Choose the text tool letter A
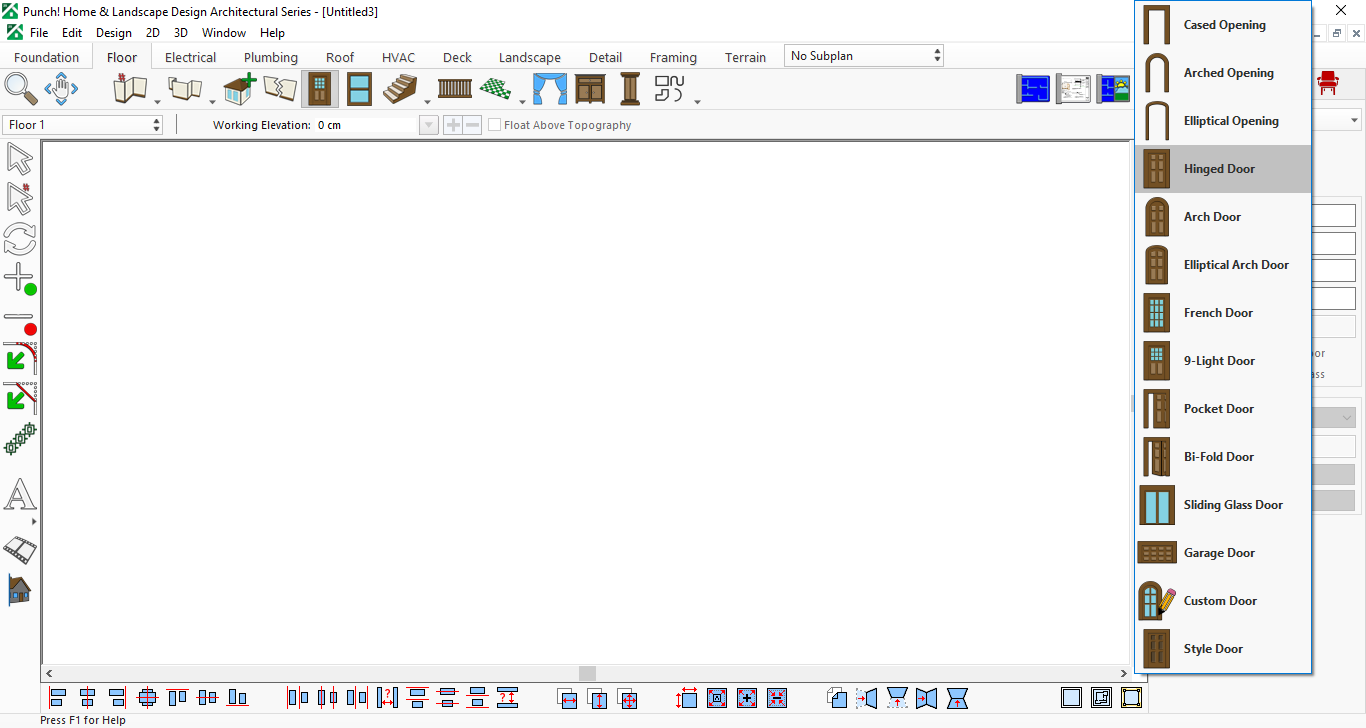This screenshot has height=728, width=1366. coord(20,495)
